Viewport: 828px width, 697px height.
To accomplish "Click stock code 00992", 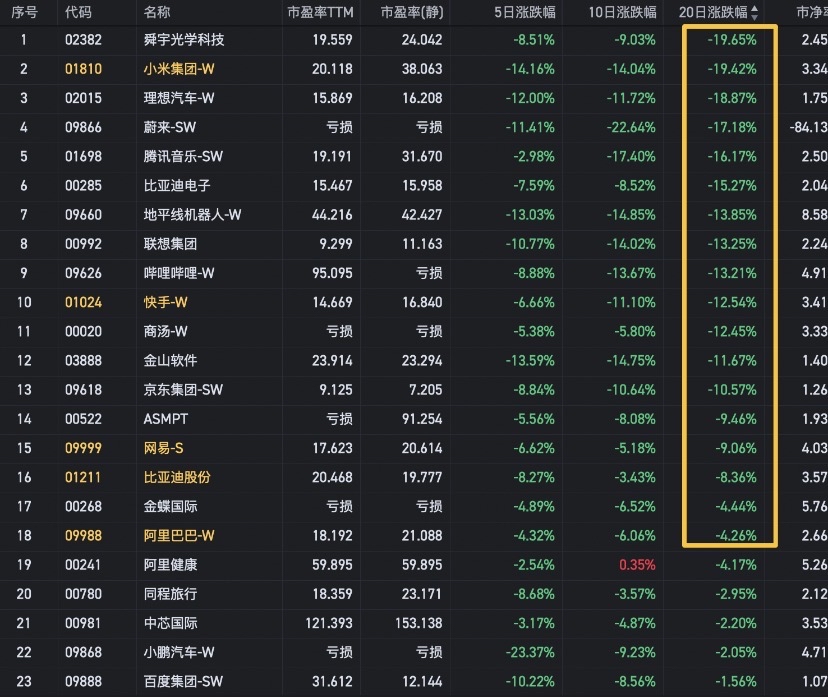I will (x=83, y=244).
